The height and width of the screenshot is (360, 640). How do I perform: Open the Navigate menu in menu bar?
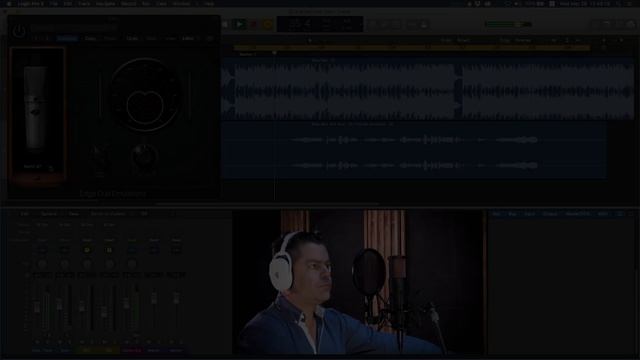[105, 4]
